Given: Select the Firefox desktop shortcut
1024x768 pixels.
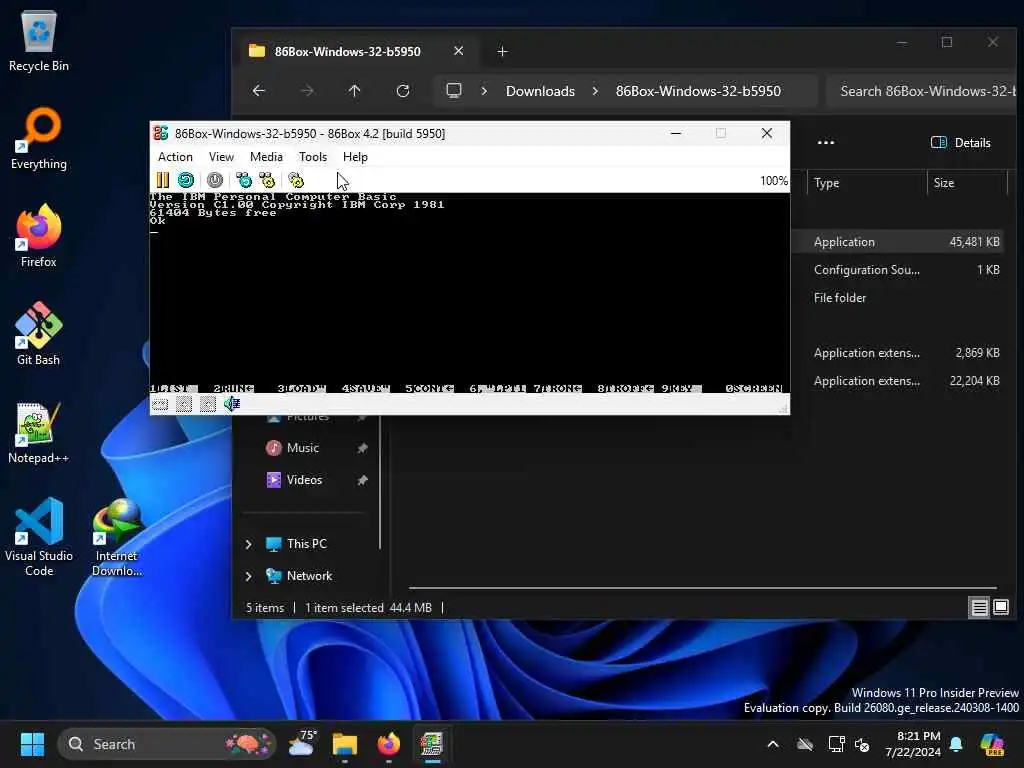Looking at the screenshot, I should click(x=39, y=236).
